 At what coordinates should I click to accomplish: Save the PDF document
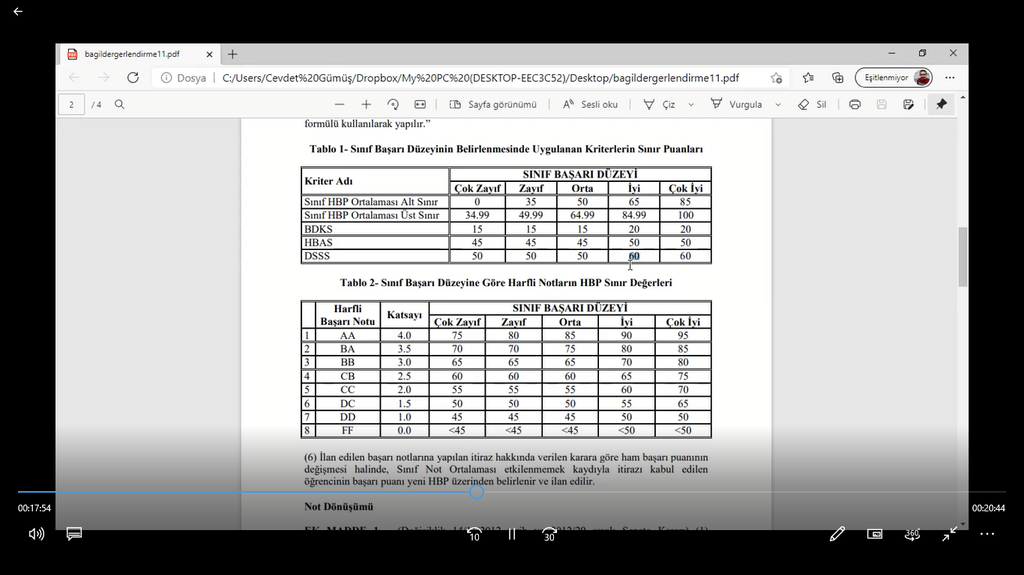point(882,105)
